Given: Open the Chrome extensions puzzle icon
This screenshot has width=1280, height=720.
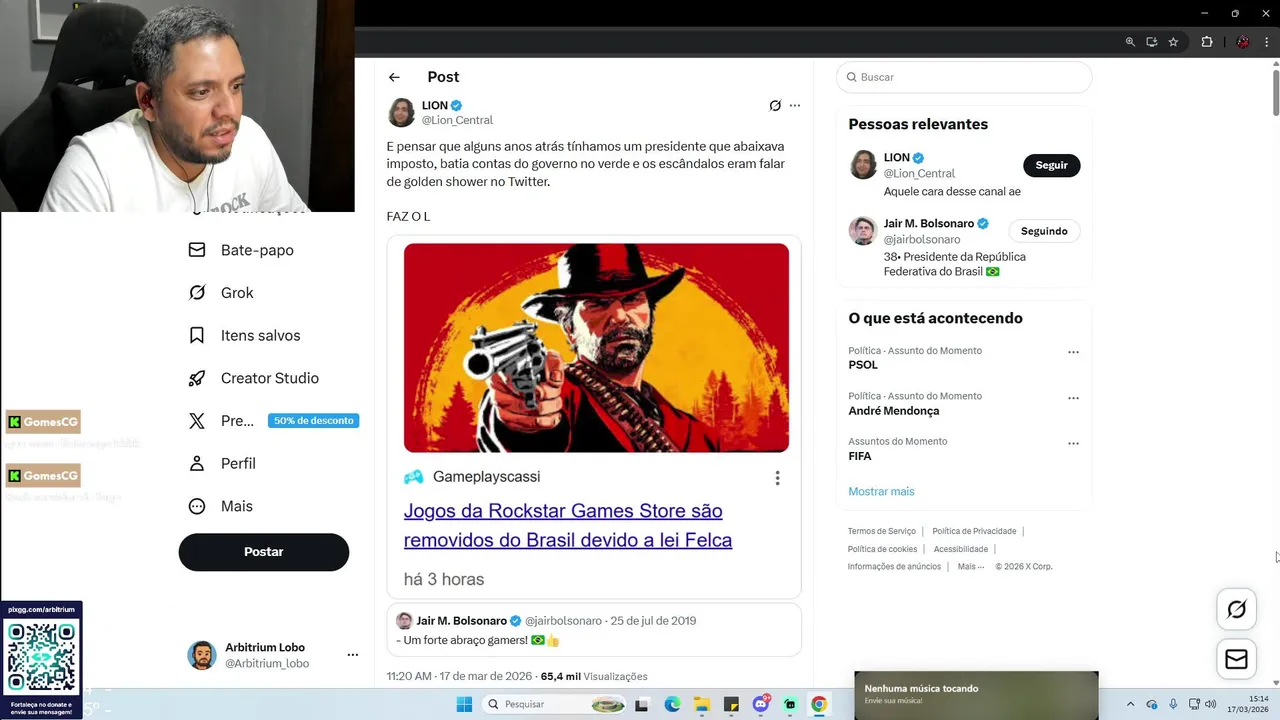Looking at the screenshot, I should coord(1207,42).
